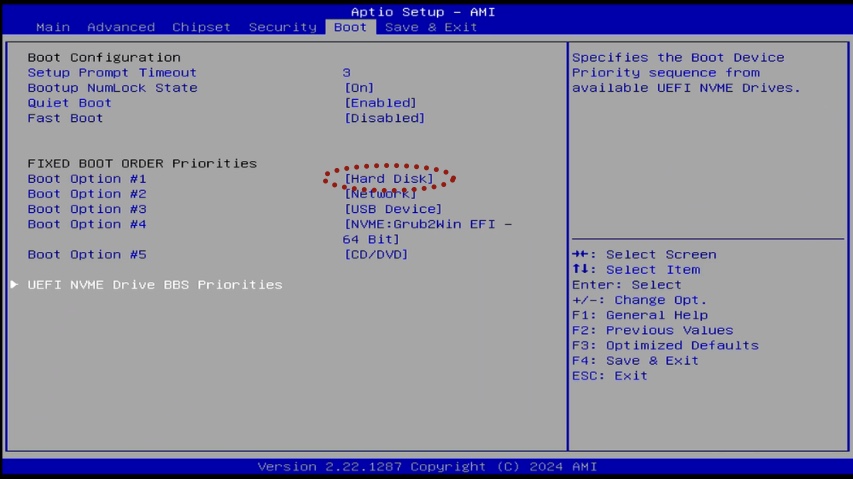The width and height of the screenshot is (853, 479).
Task: Select the Boot Option #5 label
Action: [86, 254]
